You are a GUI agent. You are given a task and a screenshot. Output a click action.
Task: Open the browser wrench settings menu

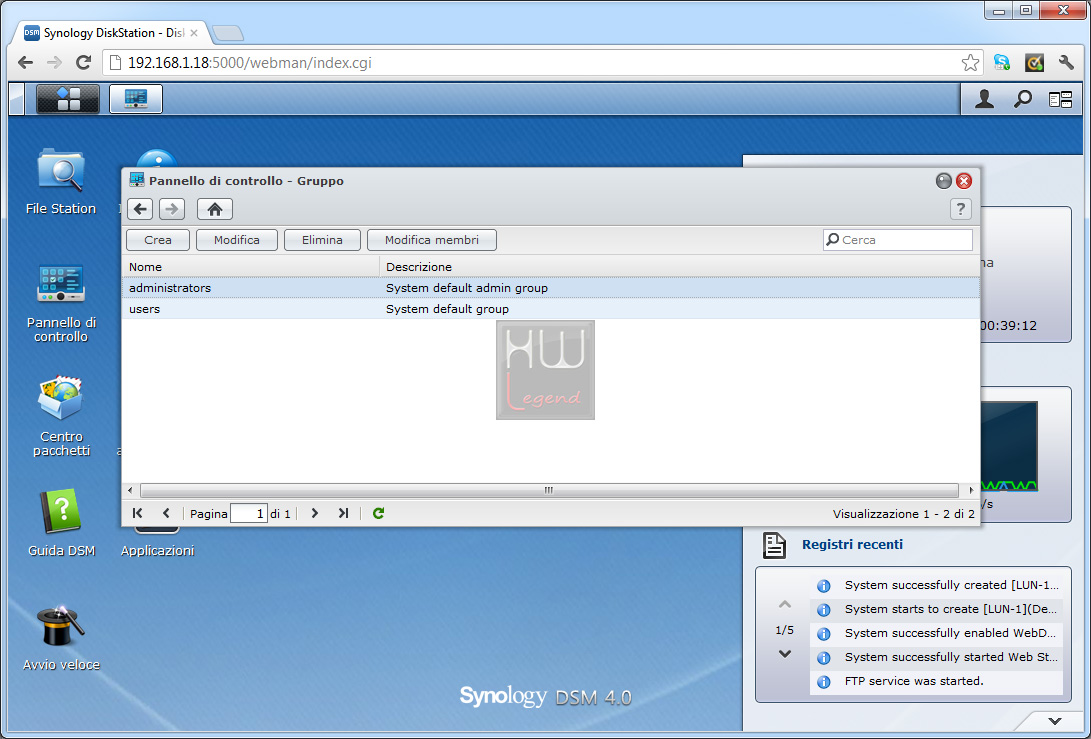1067,63
